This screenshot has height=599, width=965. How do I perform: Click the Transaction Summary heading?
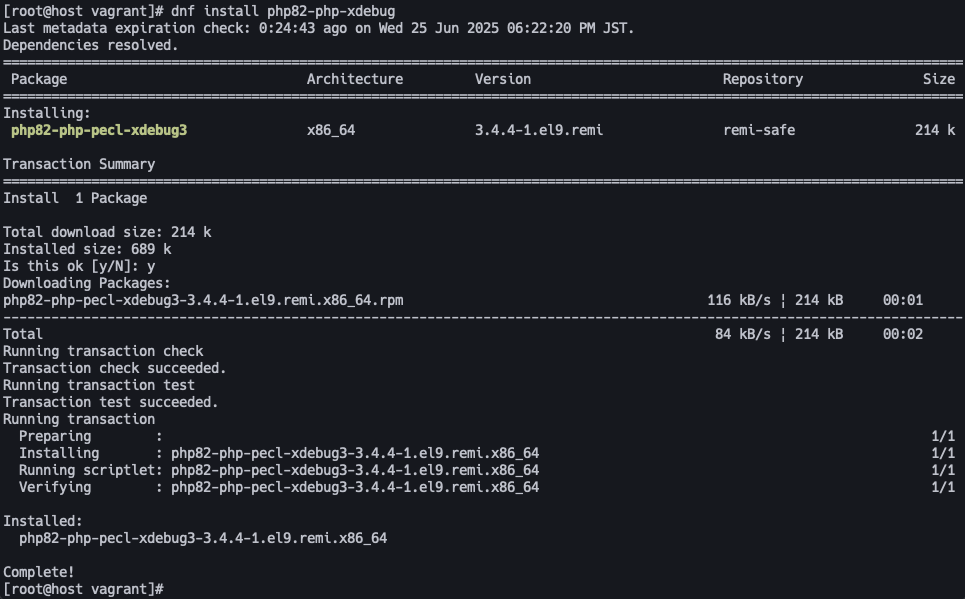[x=79, y=164]
